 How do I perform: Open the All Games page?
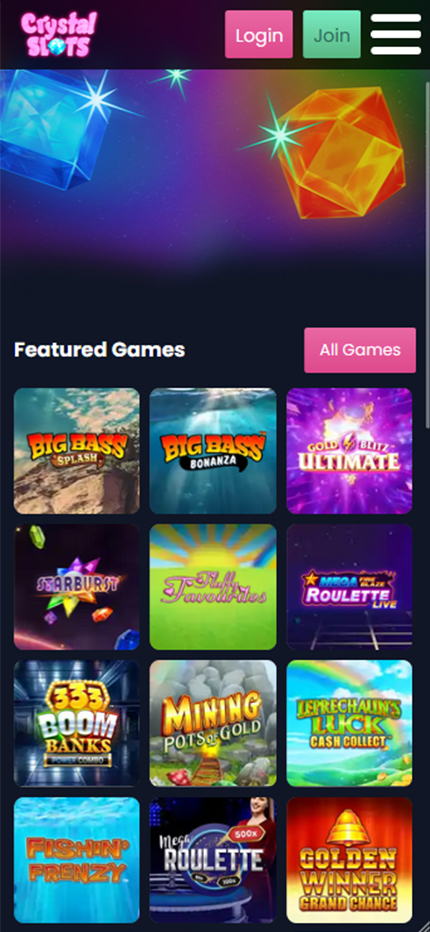point(360,350)
